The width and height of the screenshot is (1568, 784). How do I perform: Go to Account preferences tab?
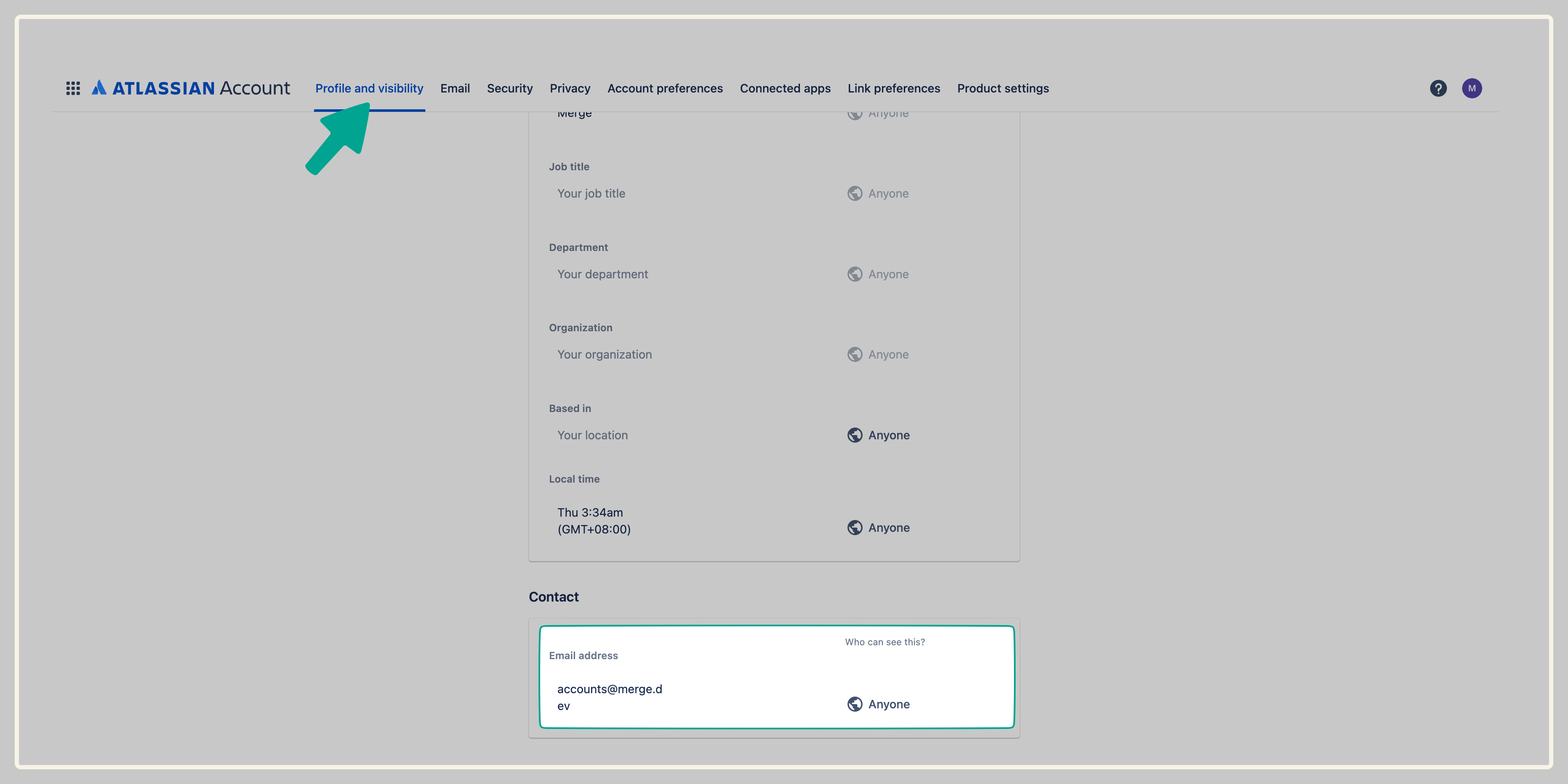(x=665, y=88)
